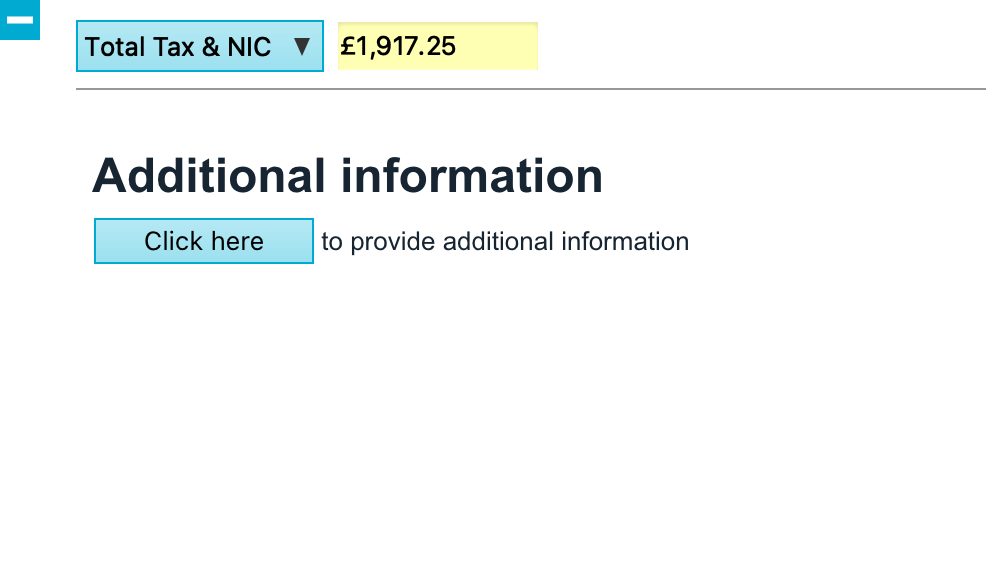Click the Additional information heading
The width and height of the screenshot is (986, 584).
pos(347,176)
